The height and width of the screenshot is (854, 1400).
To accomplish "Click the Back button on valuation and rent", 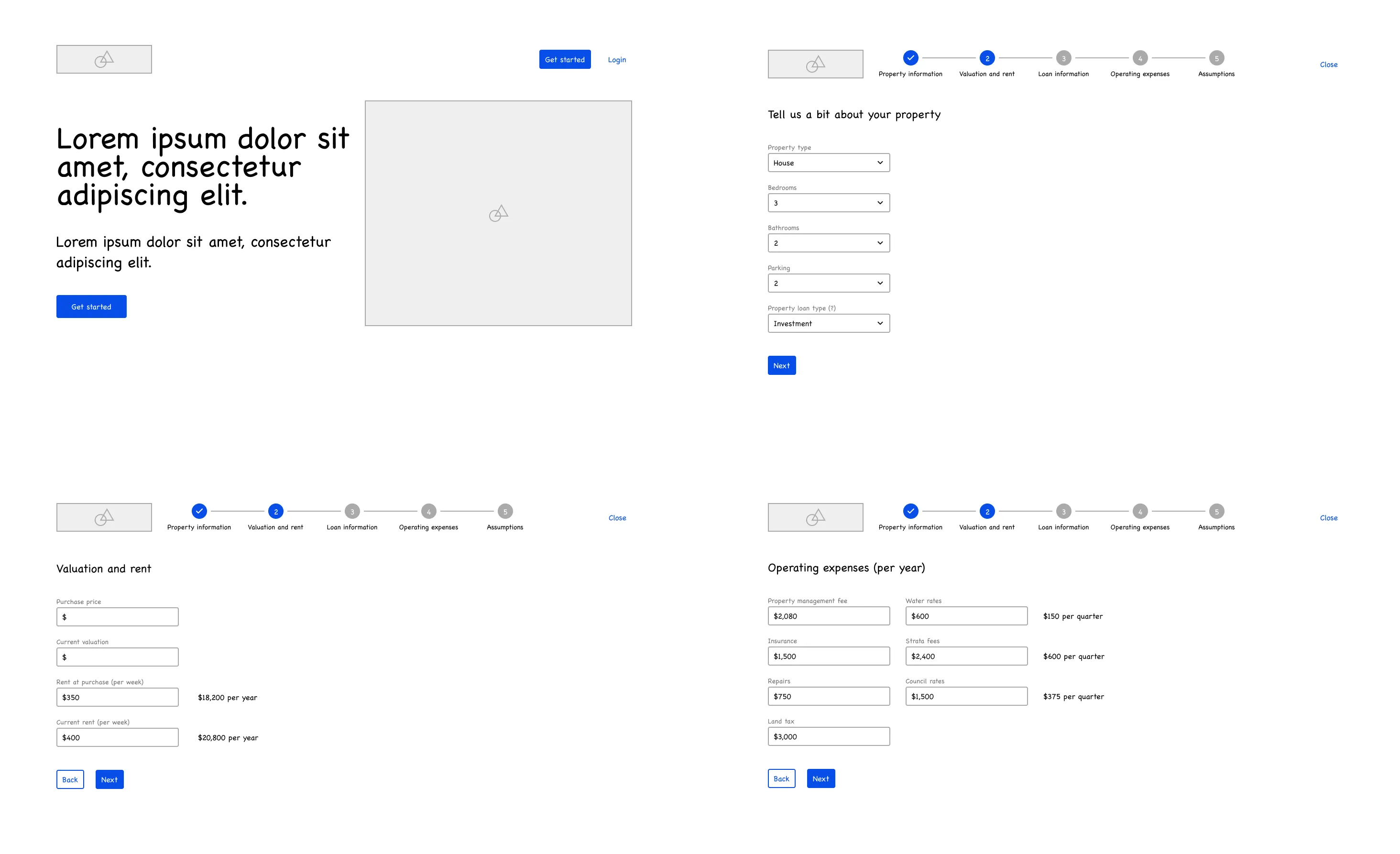I will (69, 779).
